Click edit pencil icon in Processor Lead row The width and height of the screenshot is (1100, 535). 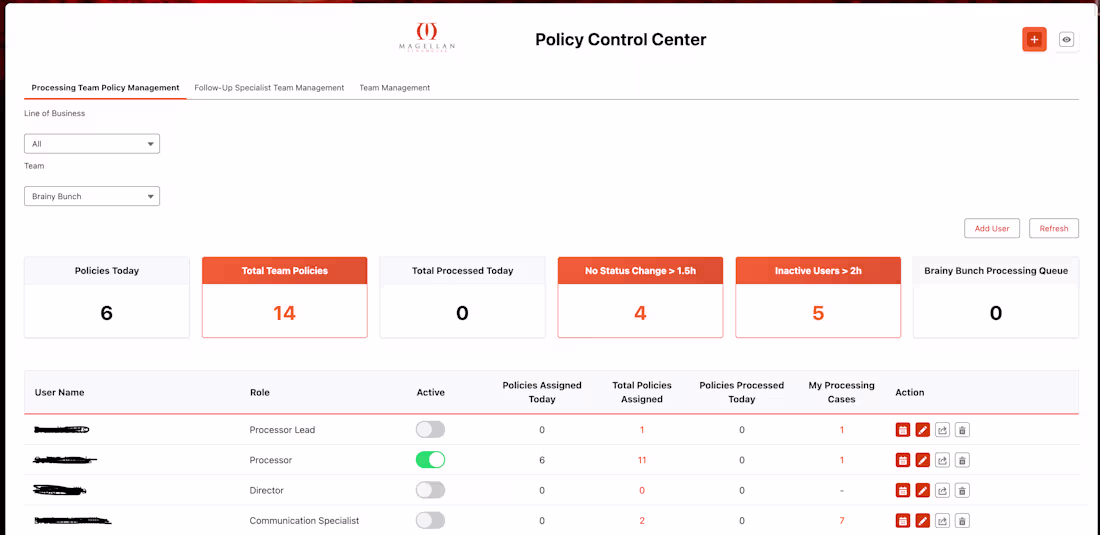[x=923, y=430]
